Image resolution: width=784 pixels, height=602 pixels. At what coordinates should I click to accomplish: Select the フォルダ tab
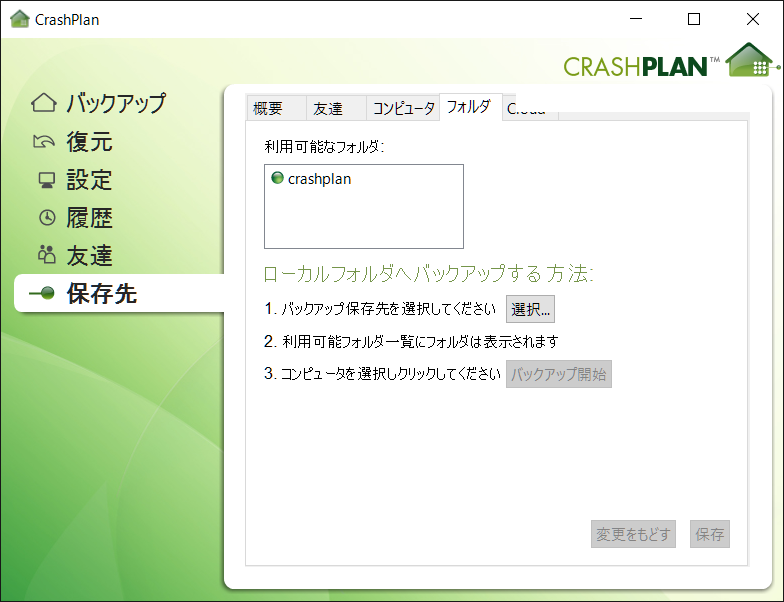pyautogui.click(x=470, y=106)
